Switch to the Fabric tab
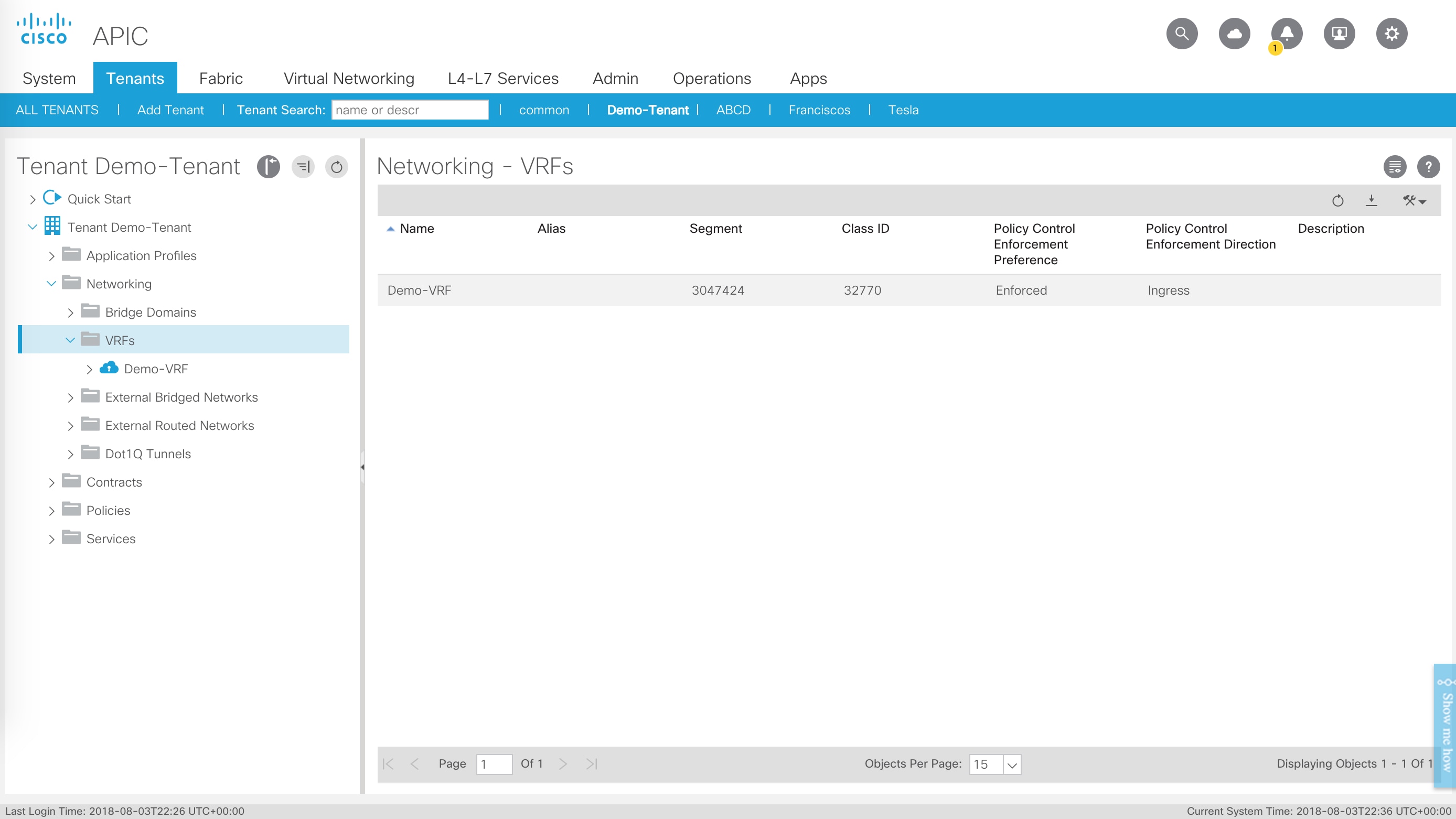This screenshot has height=819, width=1456. pyautogui.click(x=220, y=78)
